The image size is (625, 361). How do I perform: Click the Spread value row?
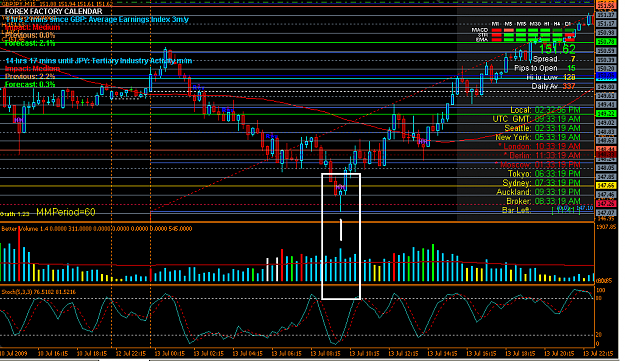point(554,59)
